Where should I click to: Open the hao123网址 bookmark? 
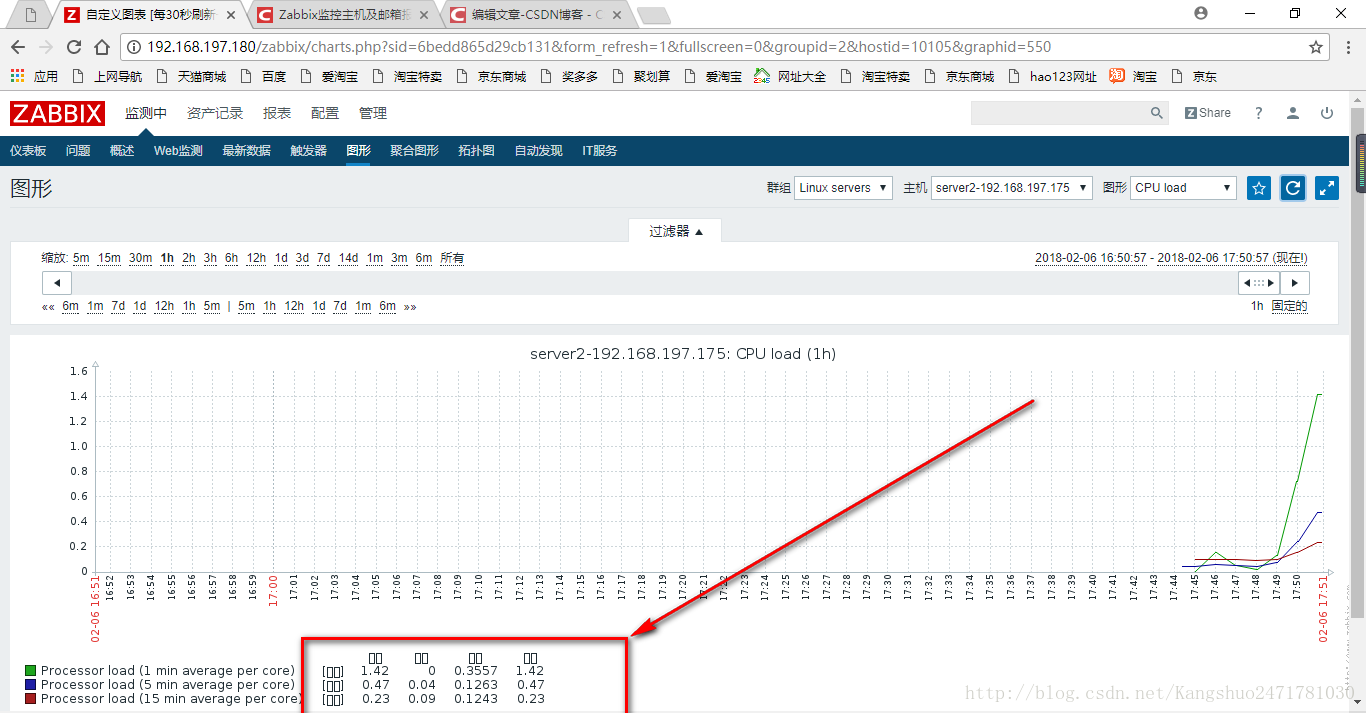(x=1051, y=76)
